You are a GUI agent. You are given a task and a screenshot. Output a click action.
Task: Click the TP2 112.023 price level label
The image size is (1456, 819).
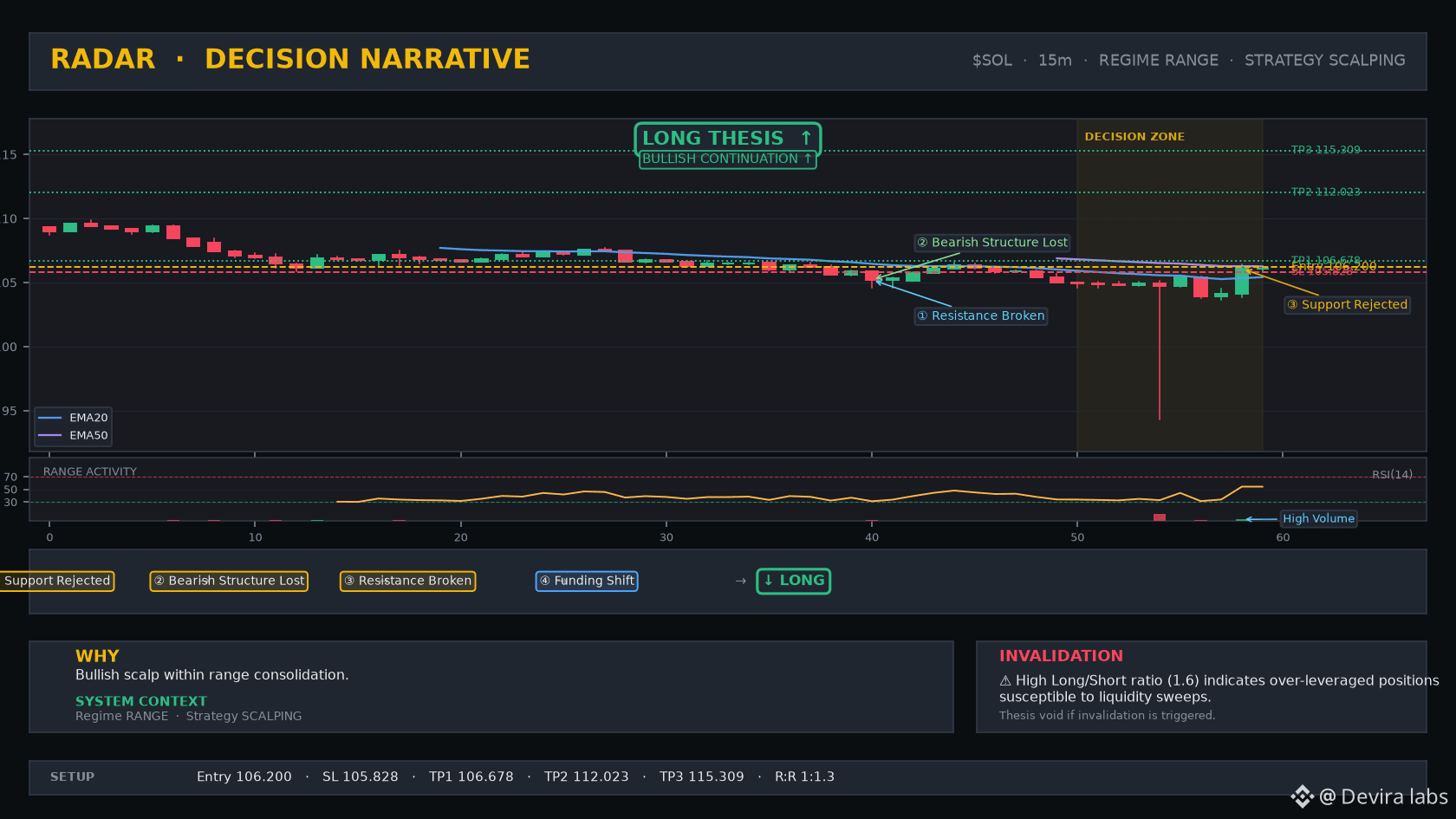click(x=1326, y=192)
